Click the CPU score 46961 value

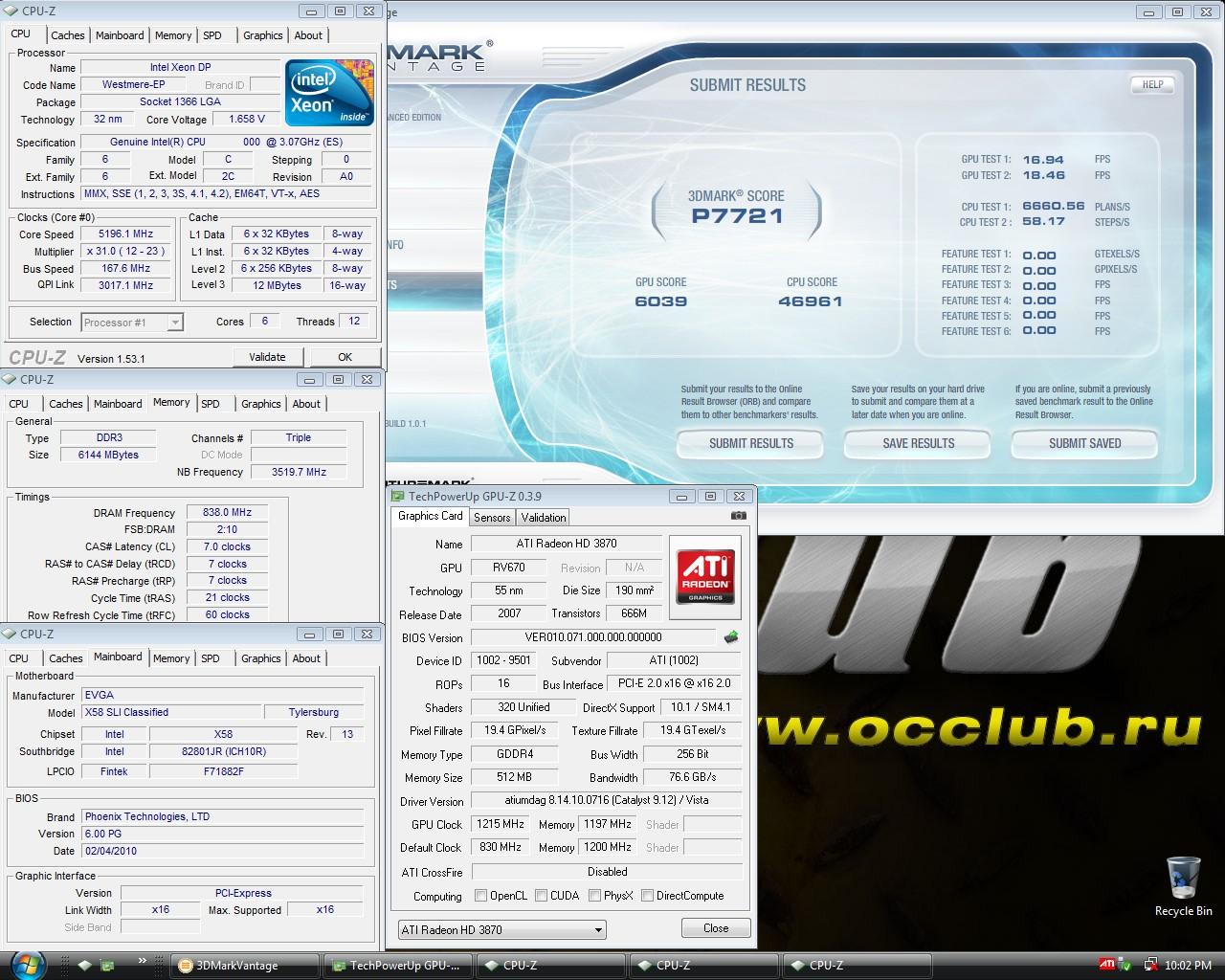811,301
